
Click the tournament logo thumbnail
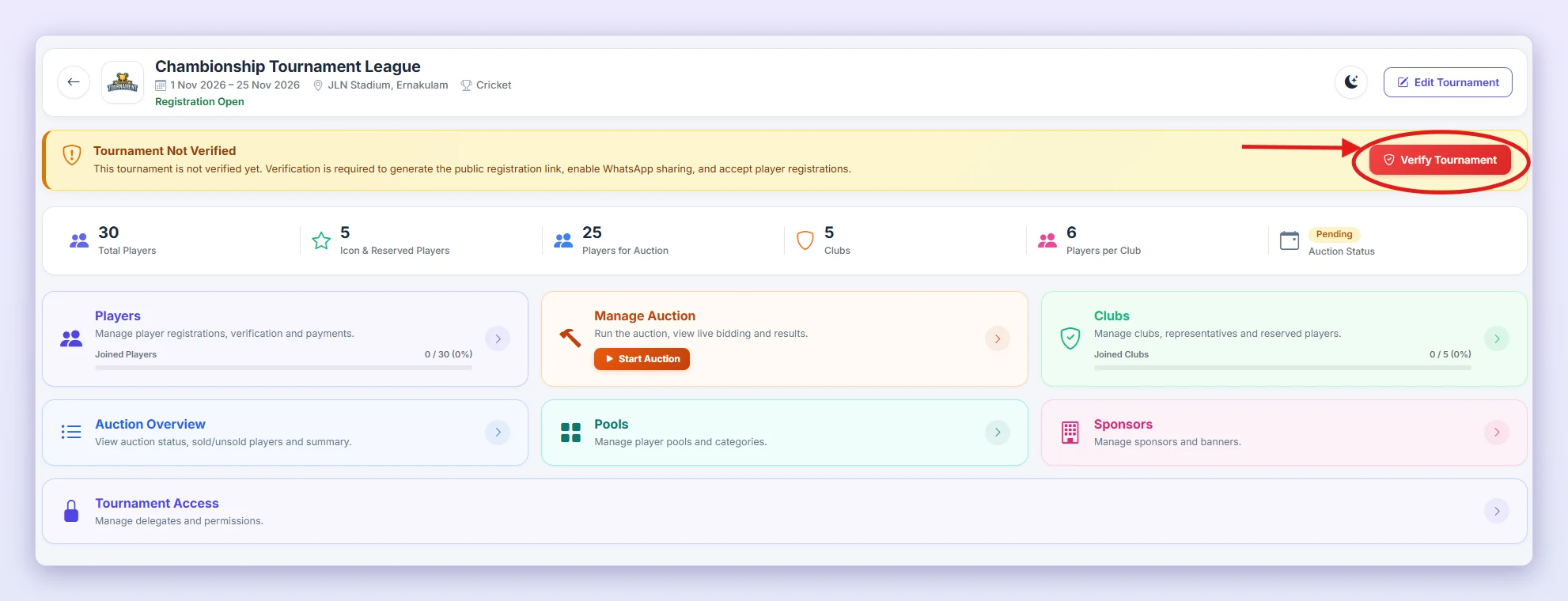(123, 82)
